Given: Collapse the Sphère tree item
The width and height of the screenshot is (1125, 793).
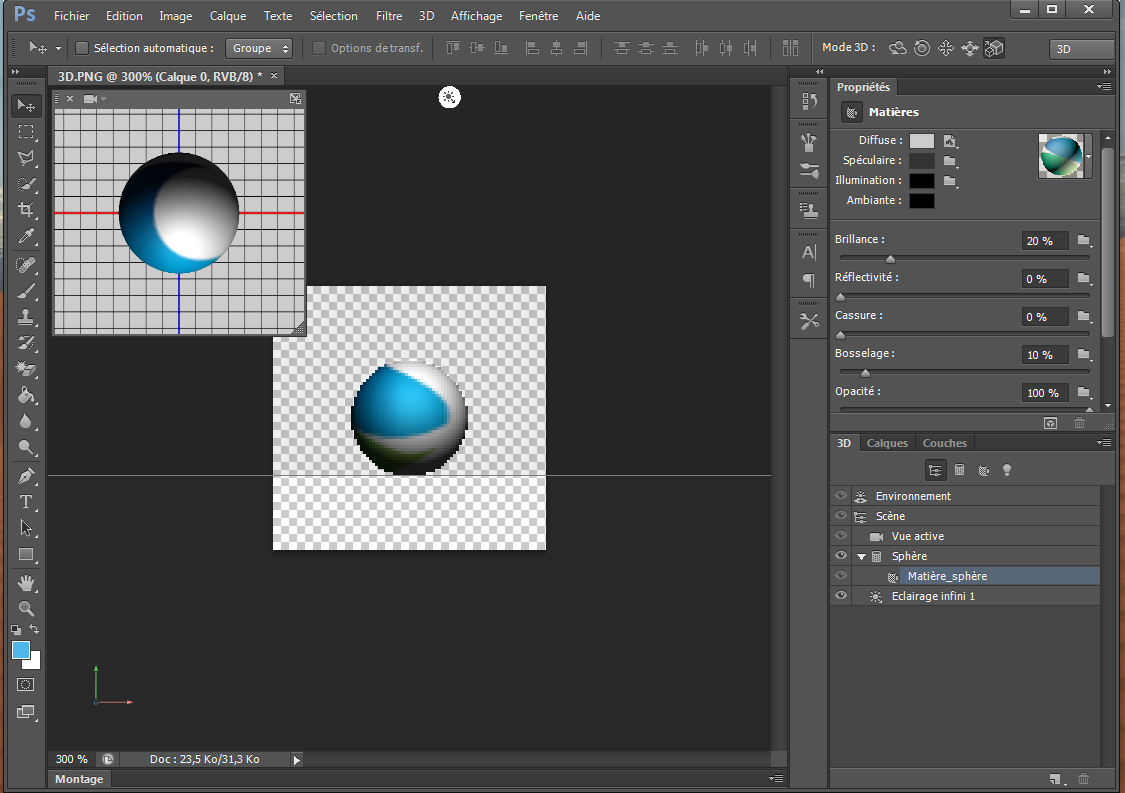Looking at the screenshot, I should coord(861,557).
